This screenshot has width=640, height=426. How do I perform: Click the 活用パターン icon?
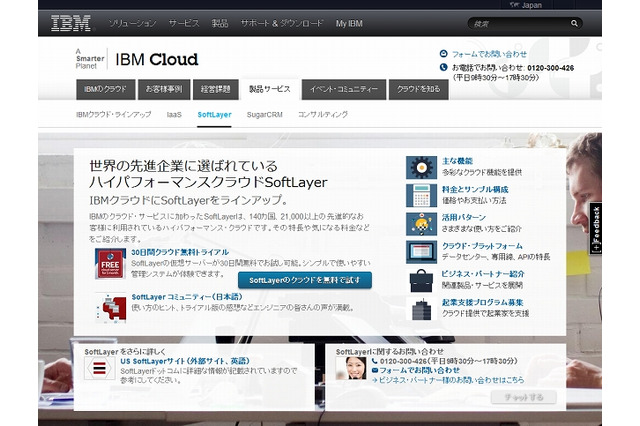421,224
